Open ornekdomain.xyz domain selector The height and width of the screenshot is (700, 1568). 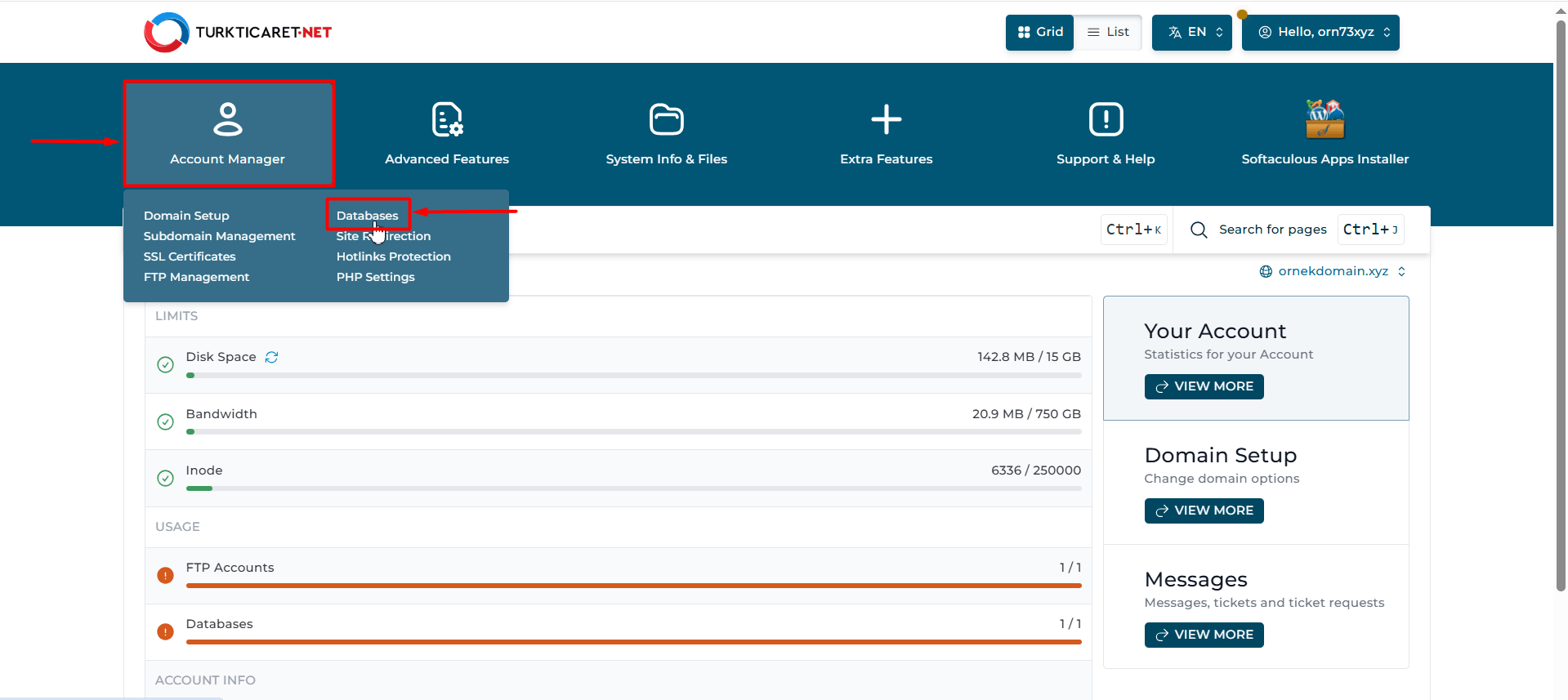coord(1332,271)
